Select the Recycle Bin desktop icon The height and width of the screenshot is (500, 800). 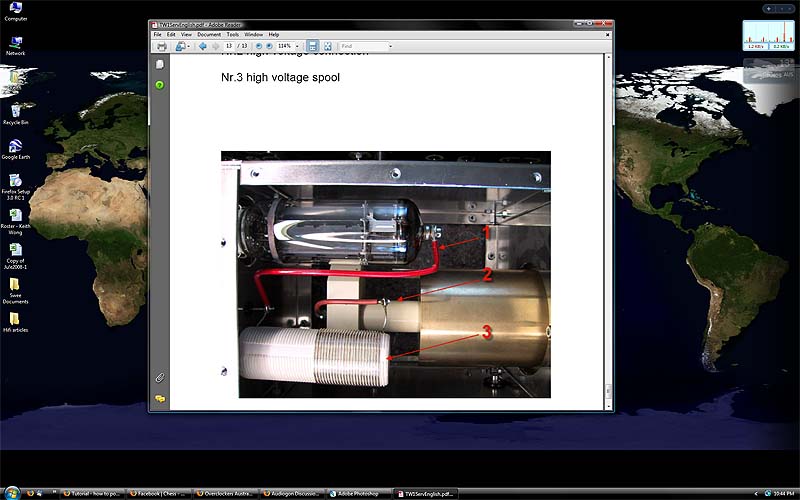pyautogui.click(x=16, y=115)
